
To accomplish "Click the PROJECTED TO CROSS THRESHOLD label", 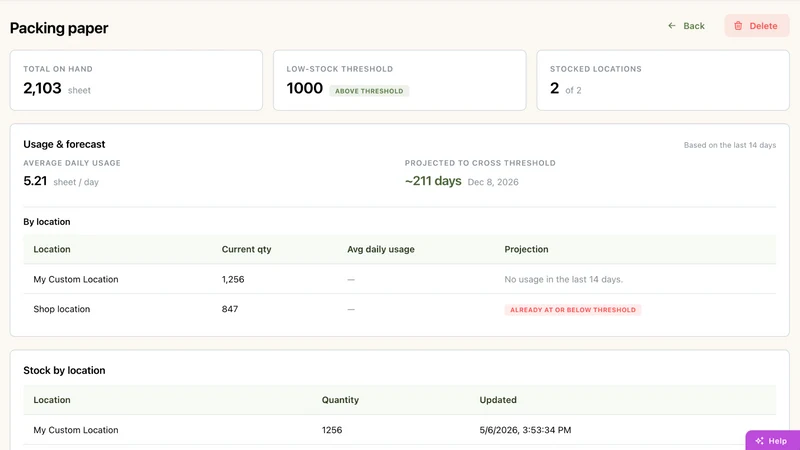I will (x=480, y=163).
